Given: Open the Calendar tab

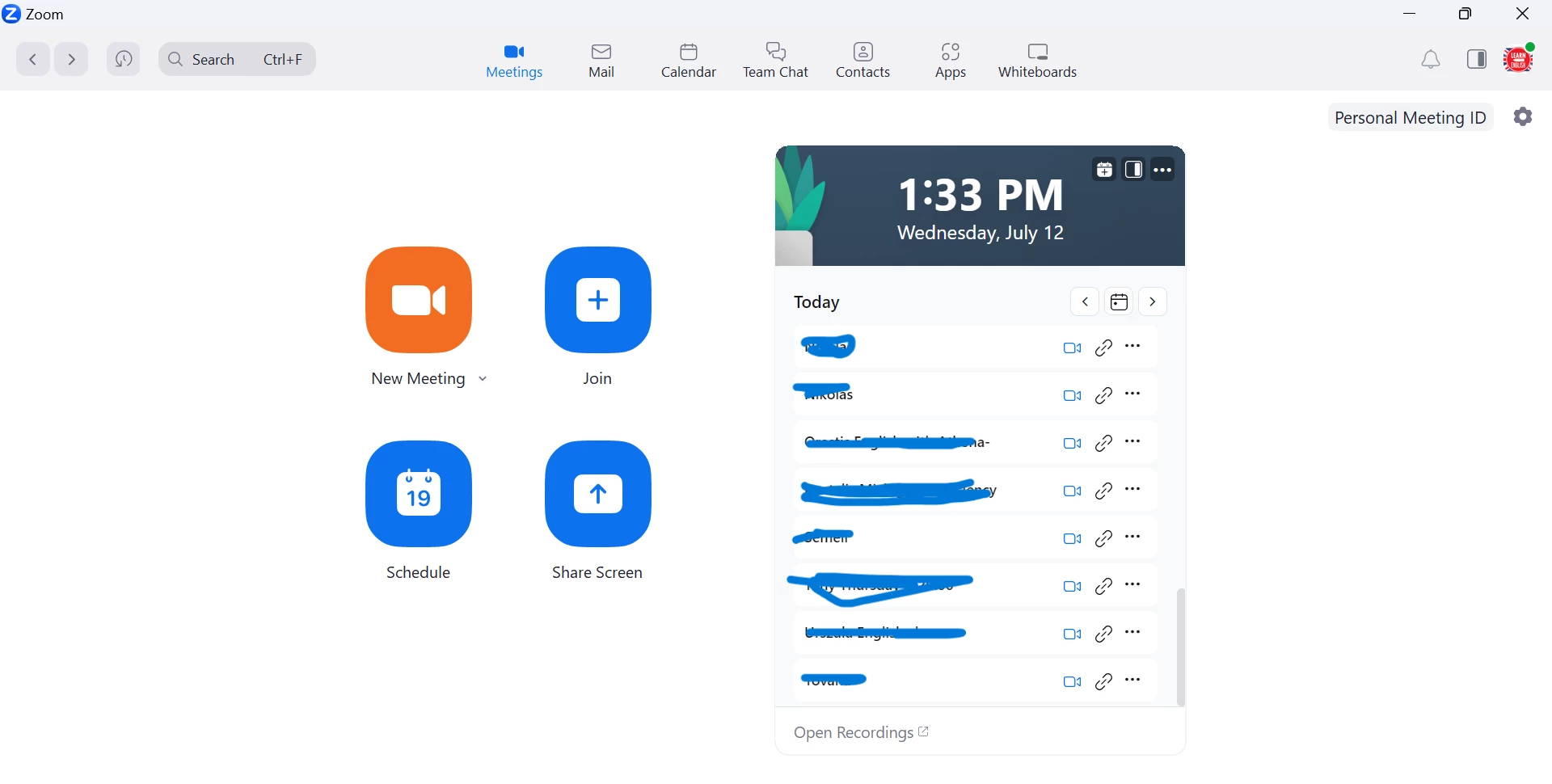Looking at the screenshot, I should pos(690,61).
